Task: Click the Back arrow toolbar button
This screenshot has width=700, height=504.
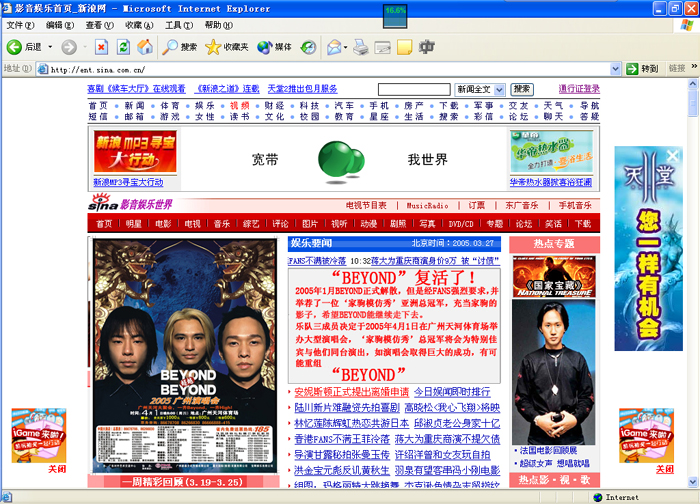Action: point(14,47)
